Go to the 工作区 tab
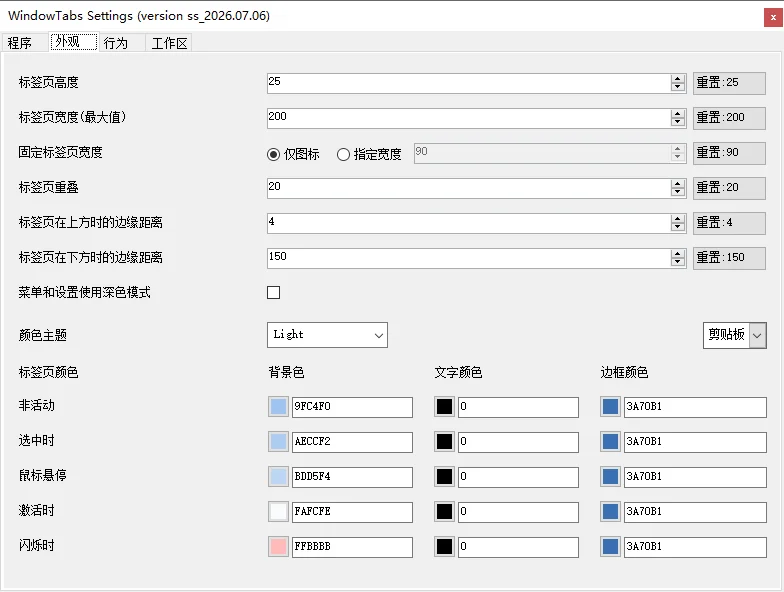The width and height of the screenshot is (784, 592). (169, 42)
